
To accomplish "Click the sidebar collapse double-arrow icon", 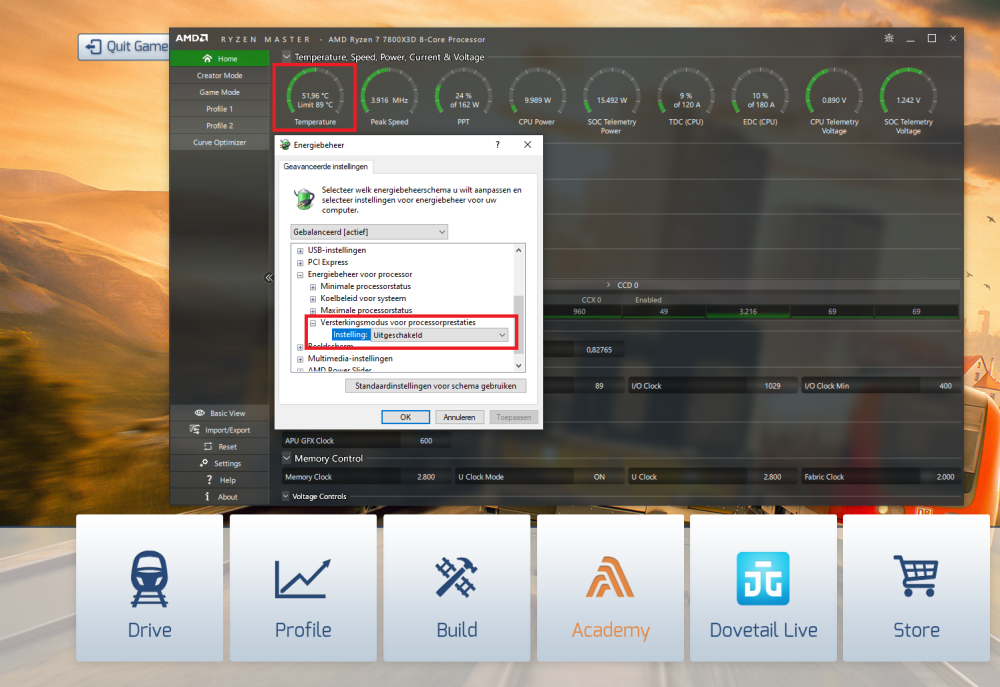I will 269,278.
